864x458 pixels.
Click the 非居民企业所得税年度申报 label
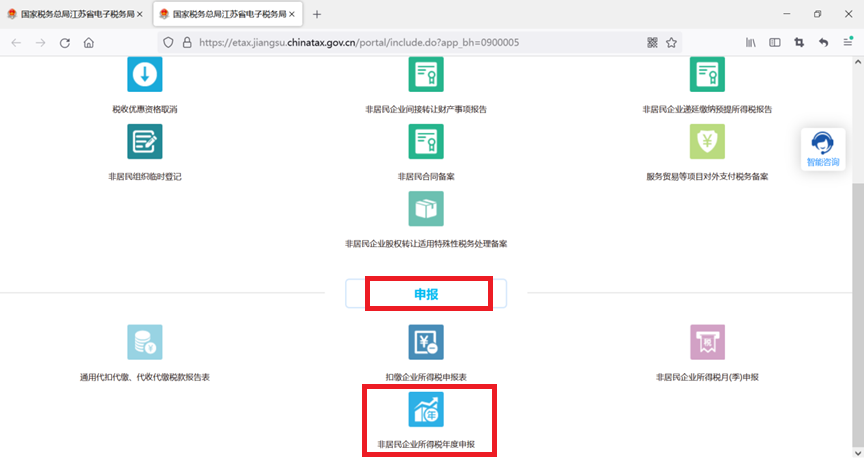click(x=426, y=445)
